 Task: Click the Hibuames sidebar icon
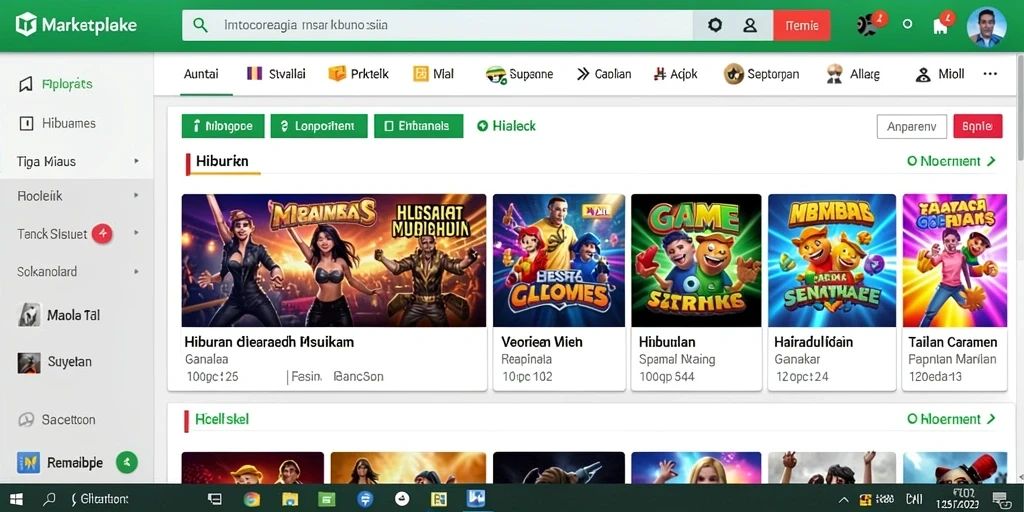pos(26,123)
